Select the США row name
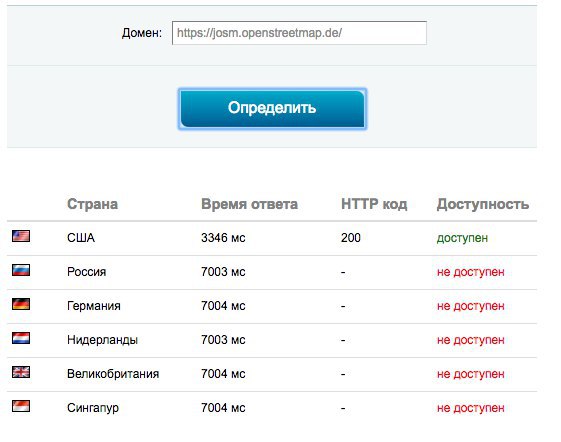Screen dimensions: 561x442 81,238
